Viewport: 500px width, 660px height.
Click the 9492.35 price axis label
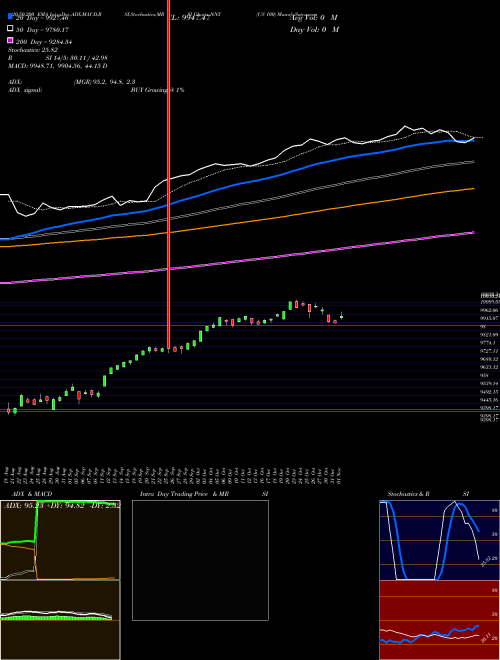(490, 392)
